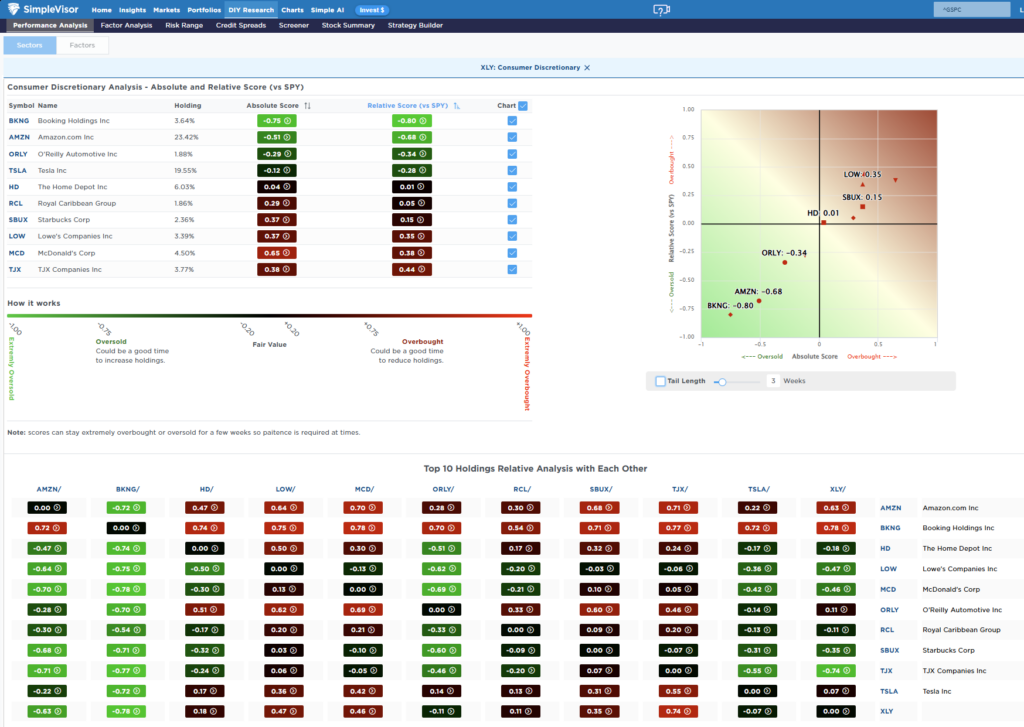Click info icon on TJX relative score 0.44
This screenshot has width=1024, height=727.
[x=423, y=269]
